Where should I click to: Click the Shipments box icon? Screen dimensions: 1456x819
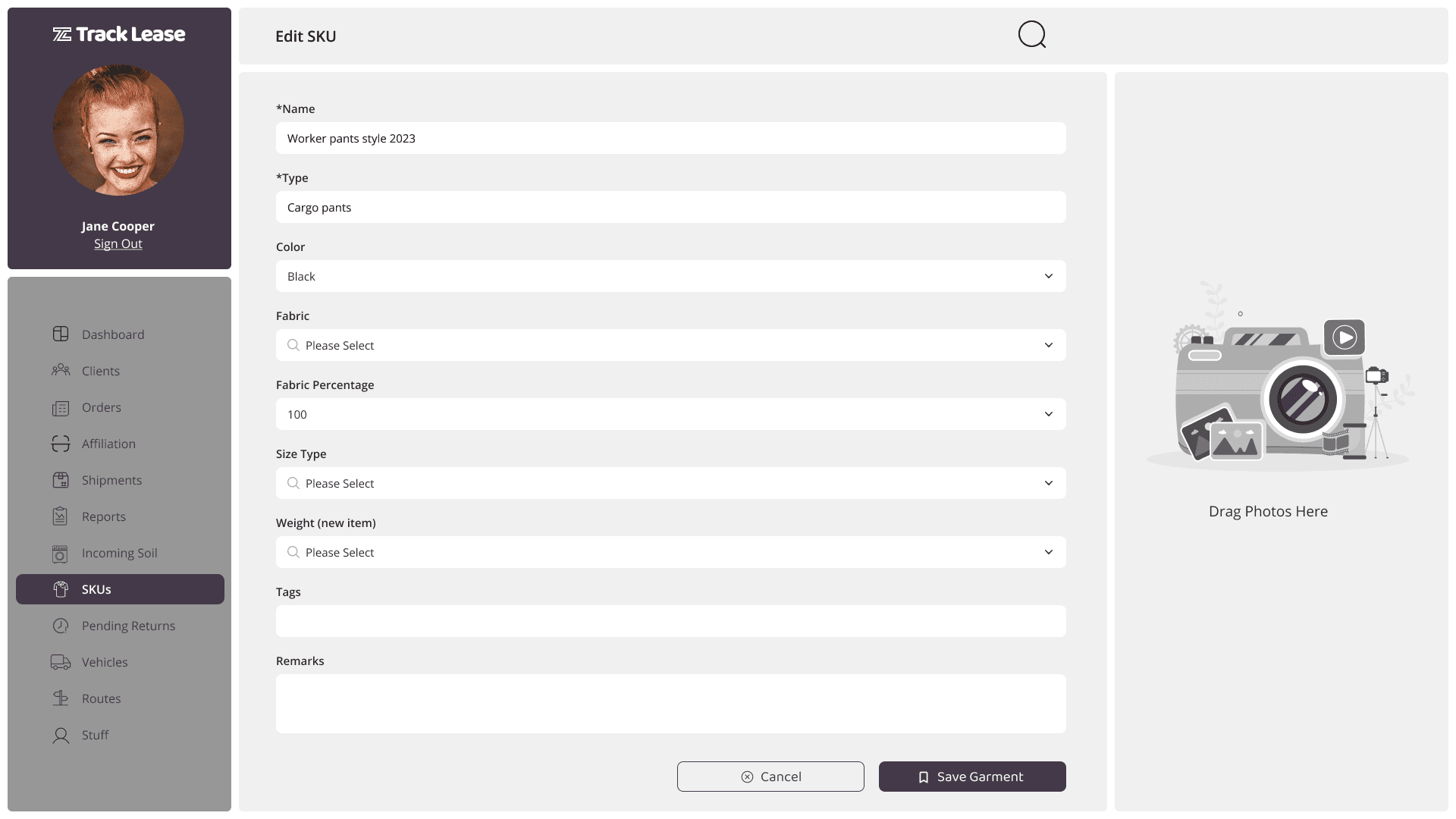point(61,480)
